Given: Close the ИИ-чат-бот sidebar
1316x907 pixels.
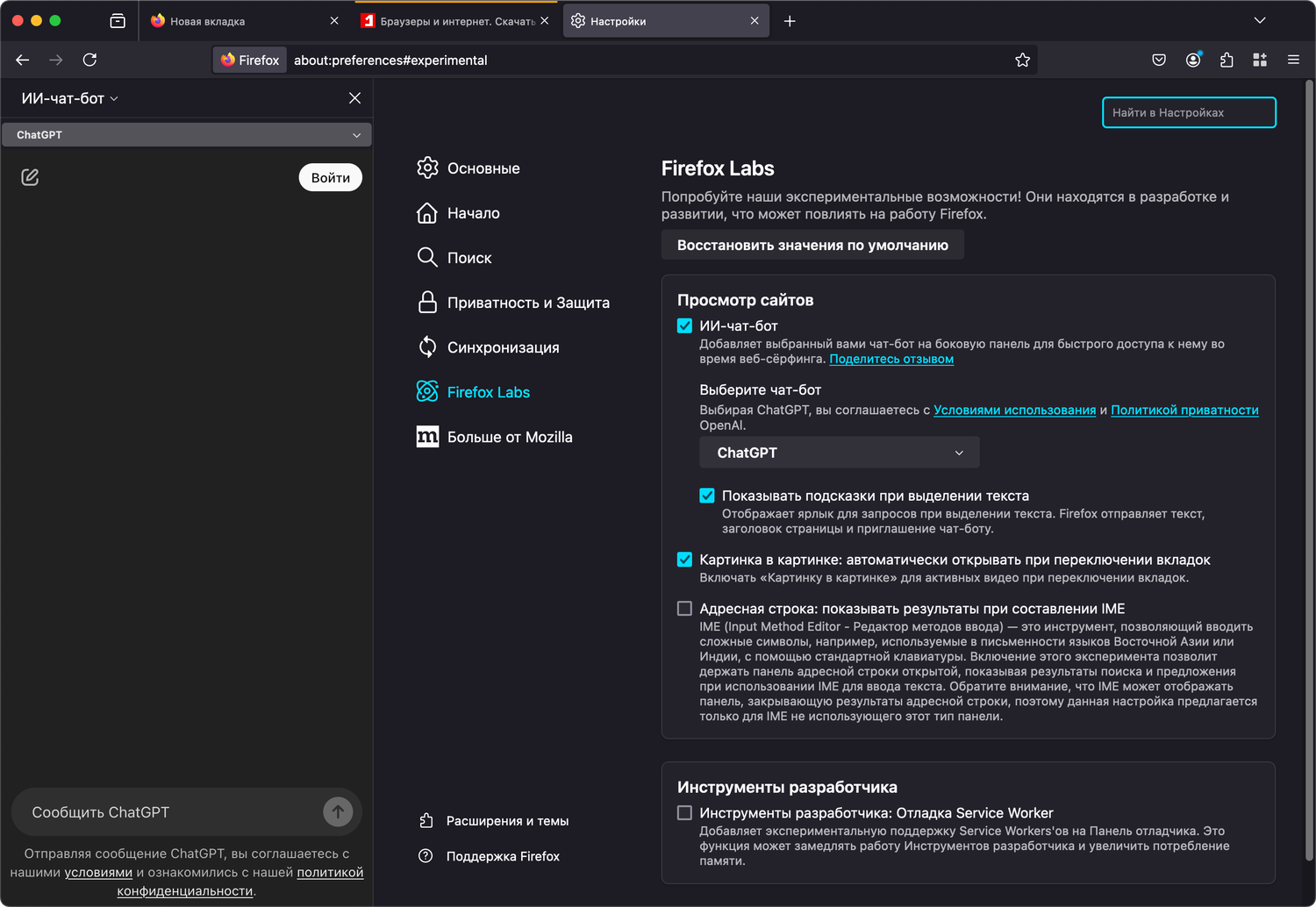Looking at the screenshot, I should [x=354, y=98].
